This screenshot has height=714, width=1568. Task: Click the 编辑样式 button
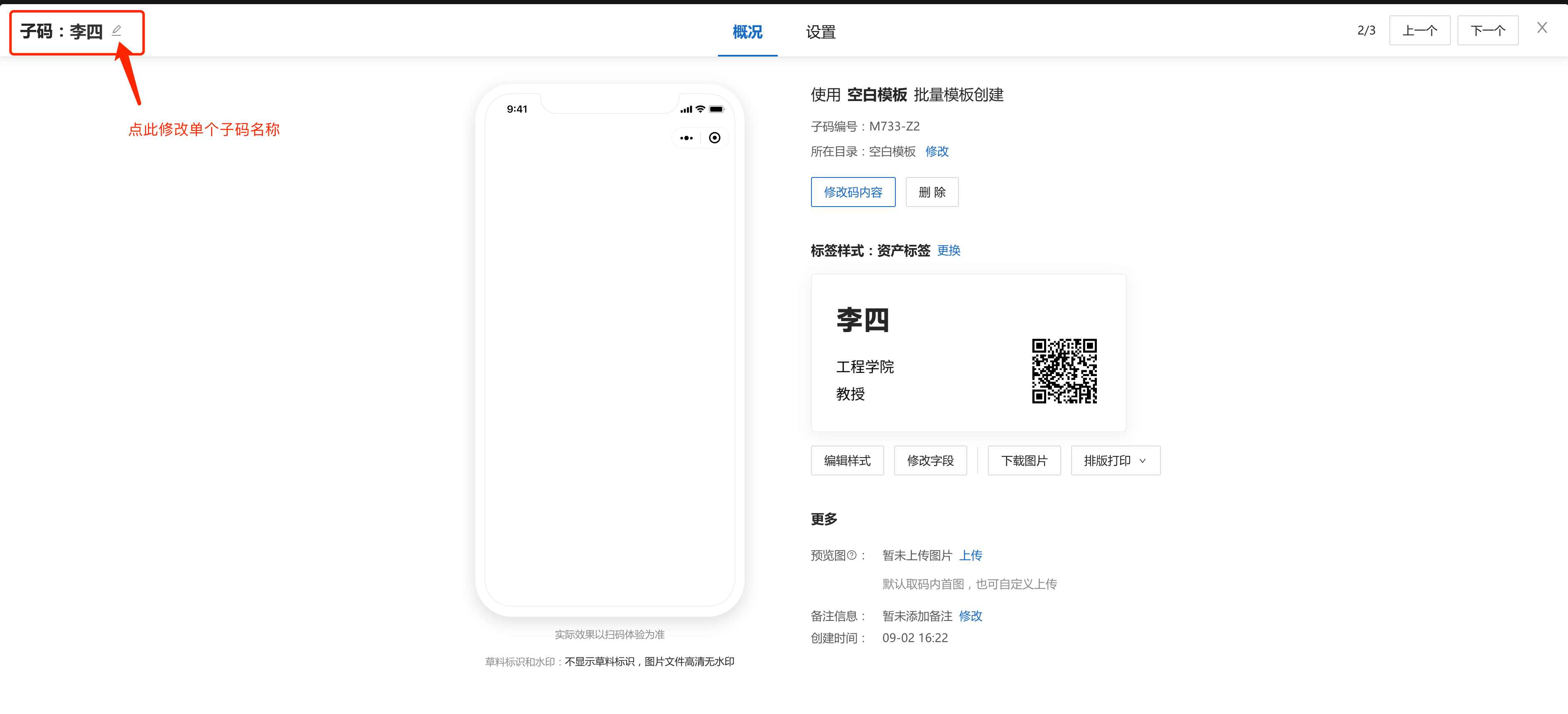pyautogui.click(x=847, y=461)
